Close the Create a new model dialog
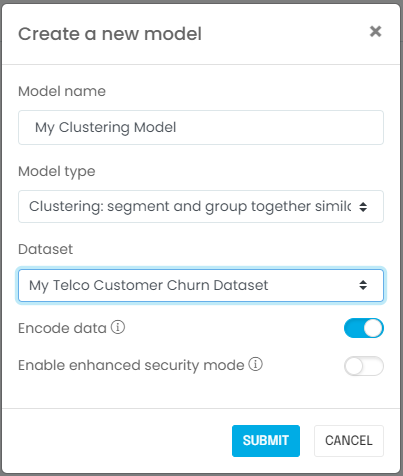The width and height of the screenshot is (403, 476). click(x=375, y=31)
